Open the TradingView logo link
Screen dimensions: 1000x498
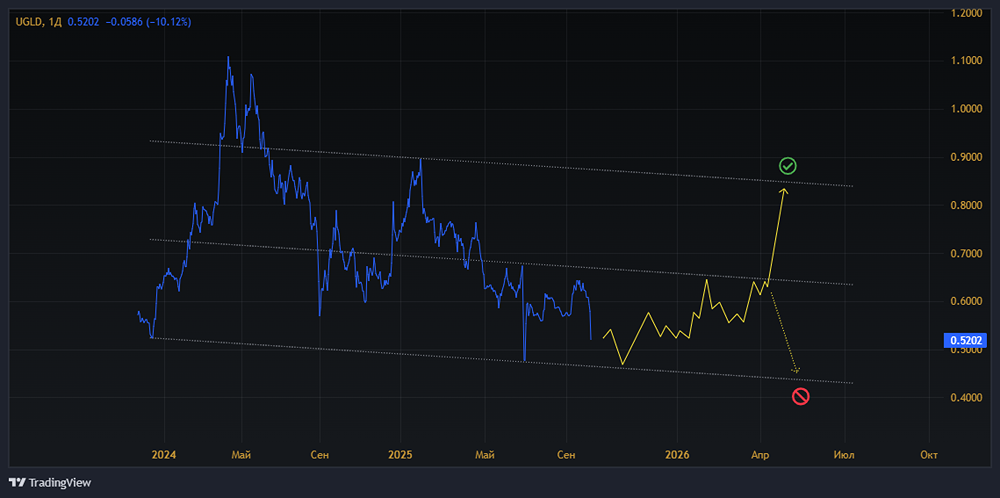(50, 483)
